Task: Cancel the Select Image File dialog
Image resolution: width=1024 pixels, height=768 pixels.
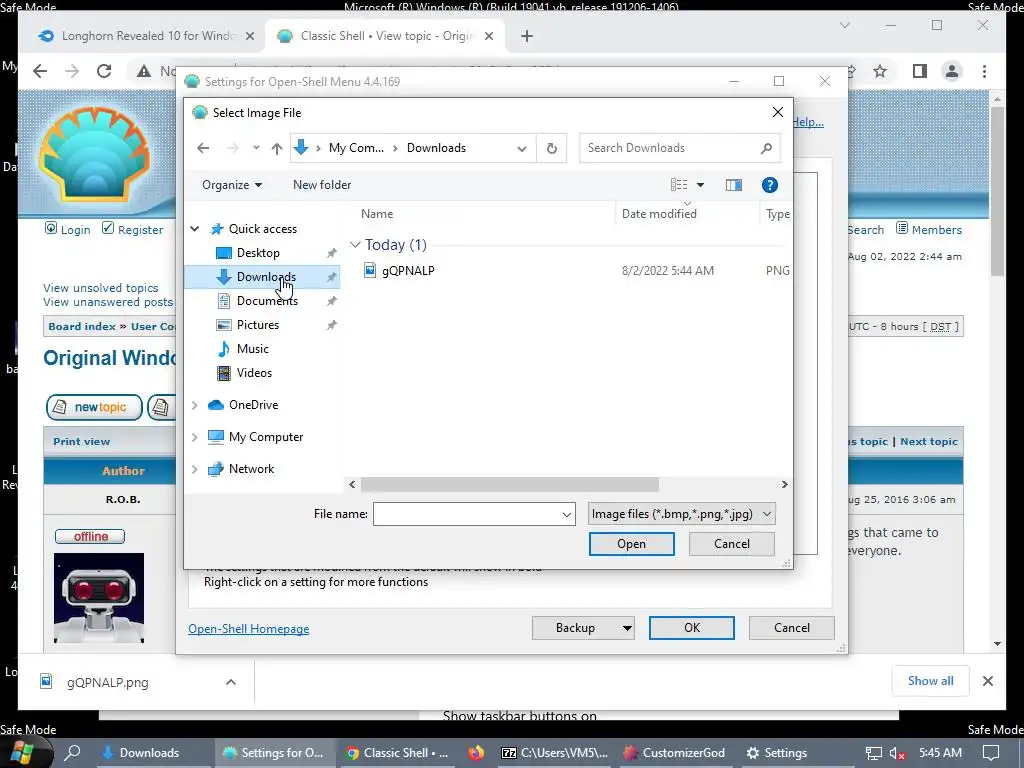Action: tap(731, 544)
